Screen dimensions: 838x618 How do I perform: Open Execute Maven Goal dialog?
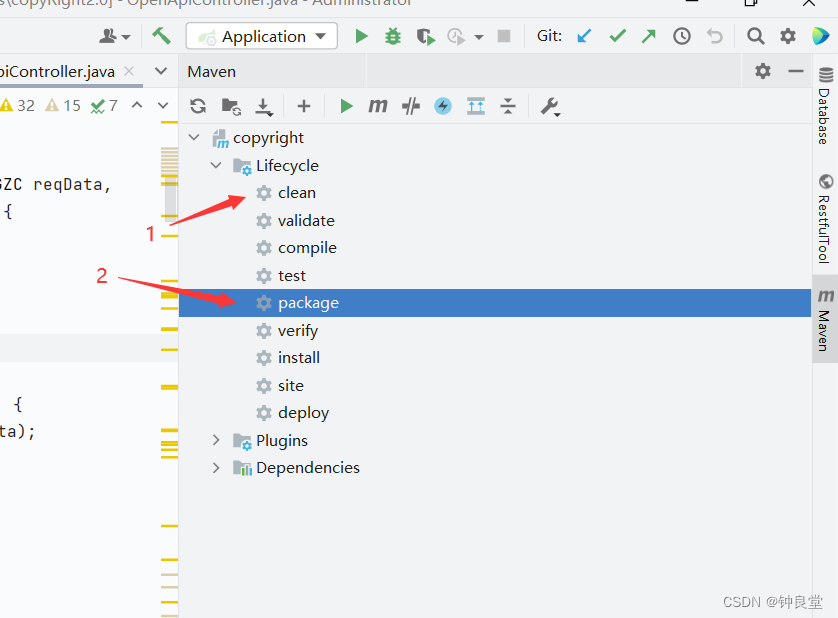378,106
